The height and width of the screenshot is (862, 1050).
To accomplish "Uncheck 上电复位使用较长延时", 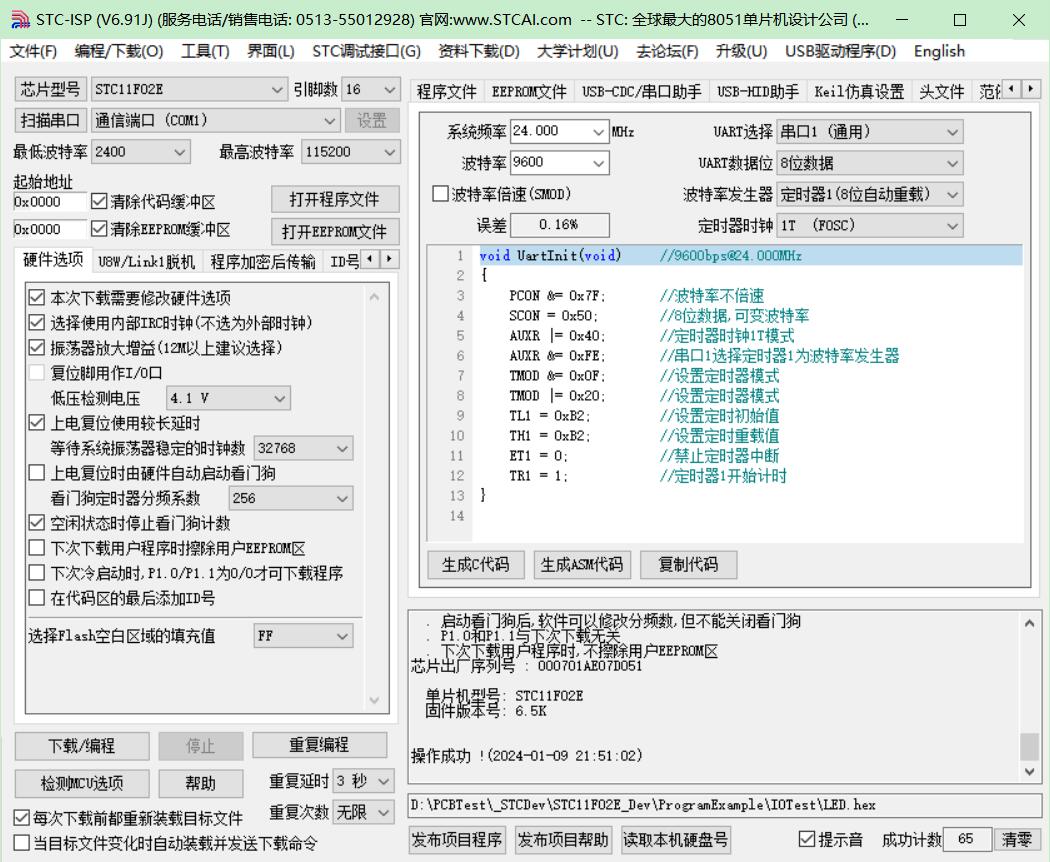I will (37, 423).
